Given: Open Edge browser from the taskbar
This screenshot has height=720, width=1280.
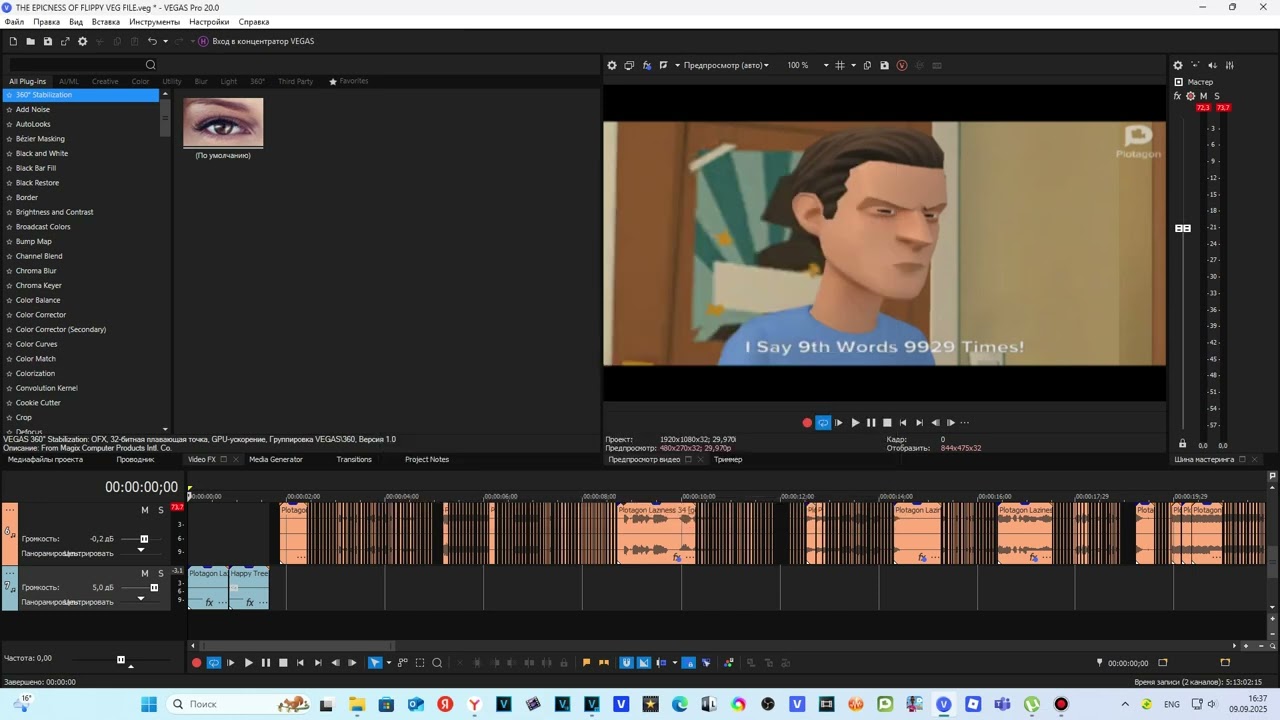Looking at the screenshot, I should 680,704.
